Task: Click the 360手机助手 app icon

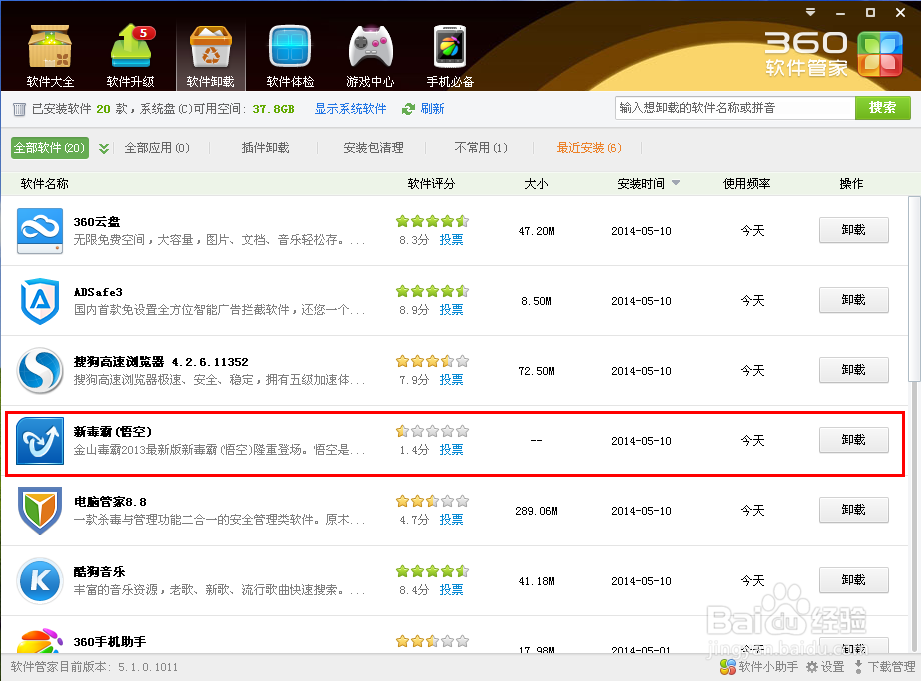Action: [40, 640]
